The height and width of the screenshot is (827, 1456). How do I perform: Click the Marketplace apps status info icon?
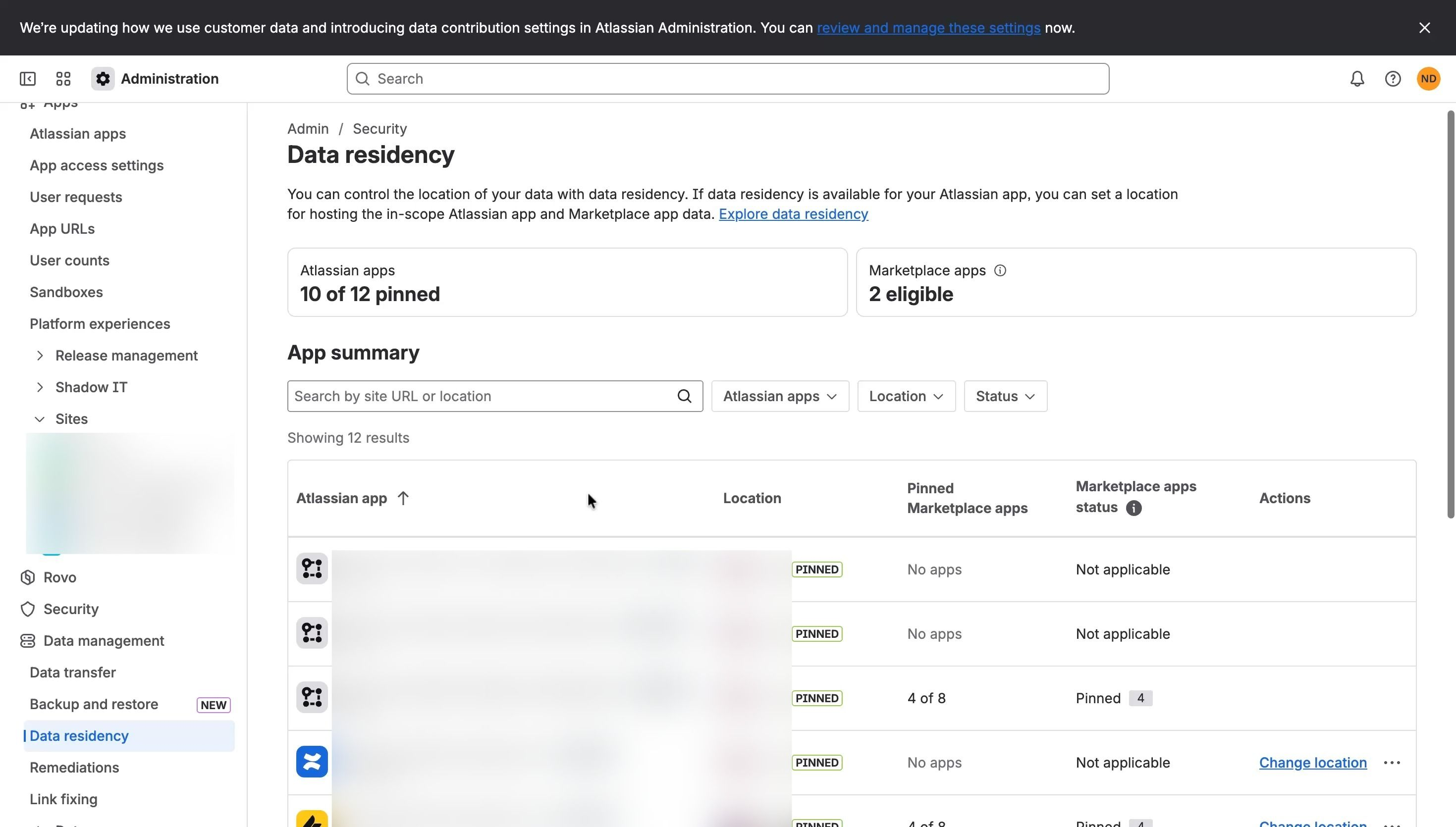click(1133, 508)
